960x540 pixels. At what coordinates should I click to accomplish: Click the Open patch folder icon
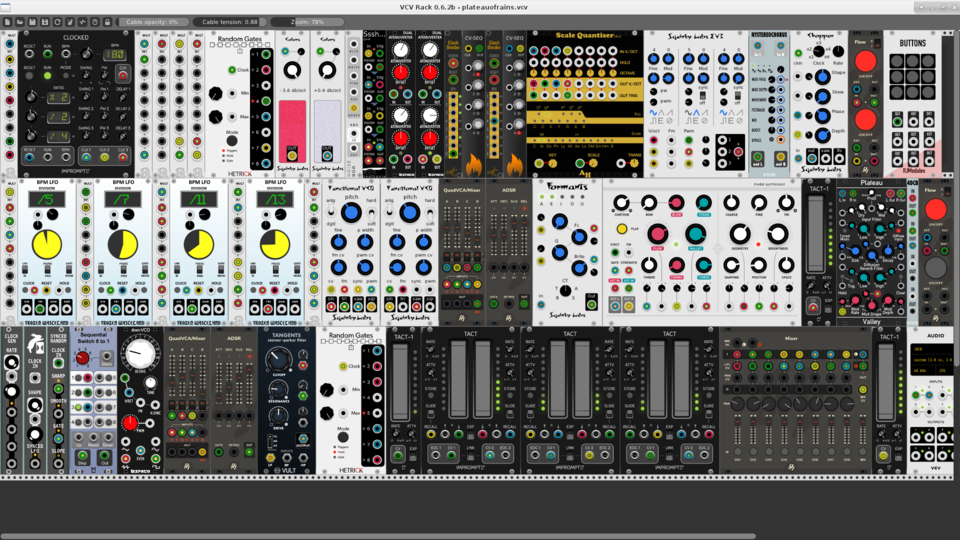(x=20, y=22)
